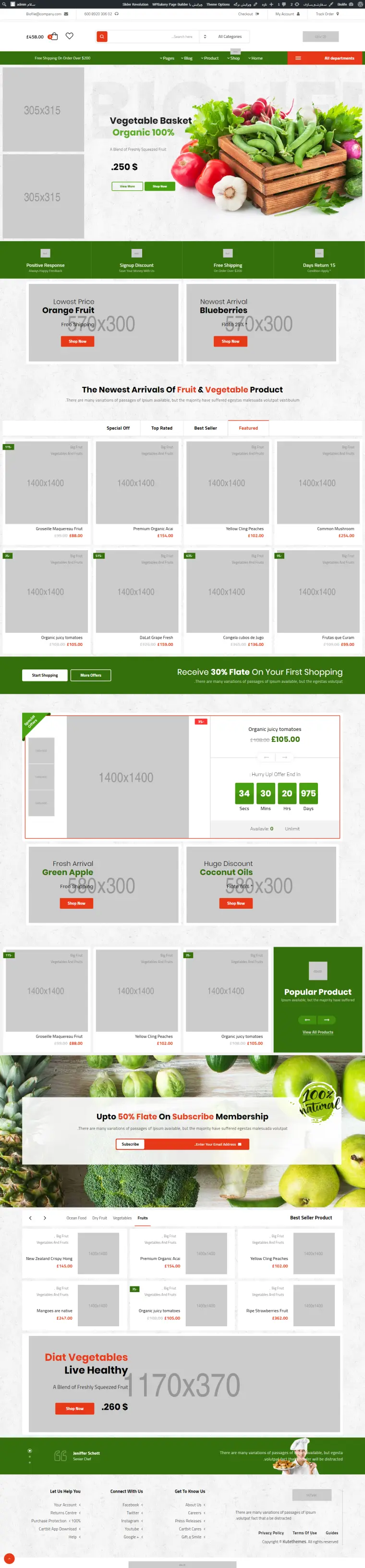Viewport: 365px width, 1568px height.
Task: Click the red search button icon
Action: point(102,37)
